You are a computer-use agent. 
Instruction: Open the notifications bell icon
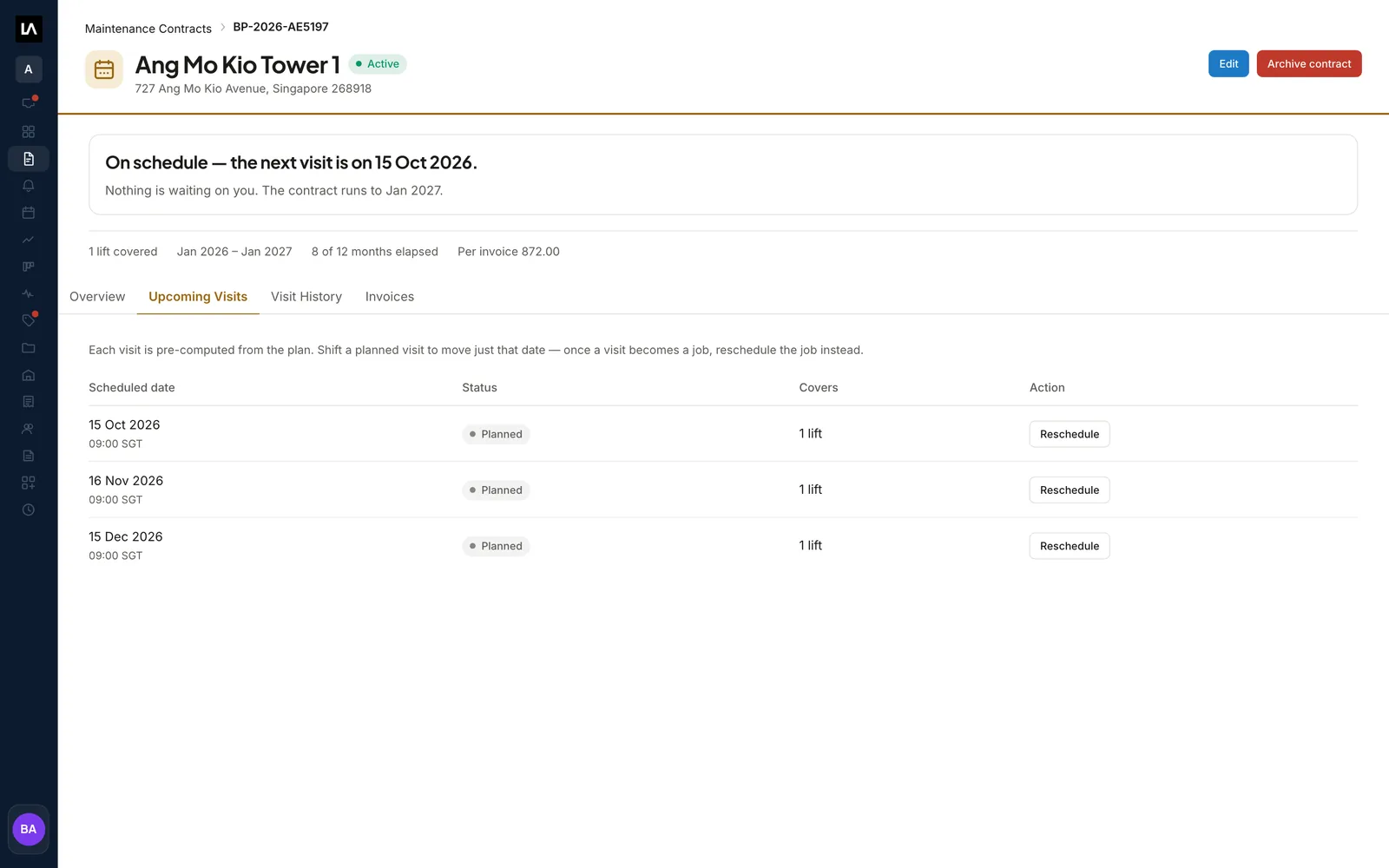point(29,186)
